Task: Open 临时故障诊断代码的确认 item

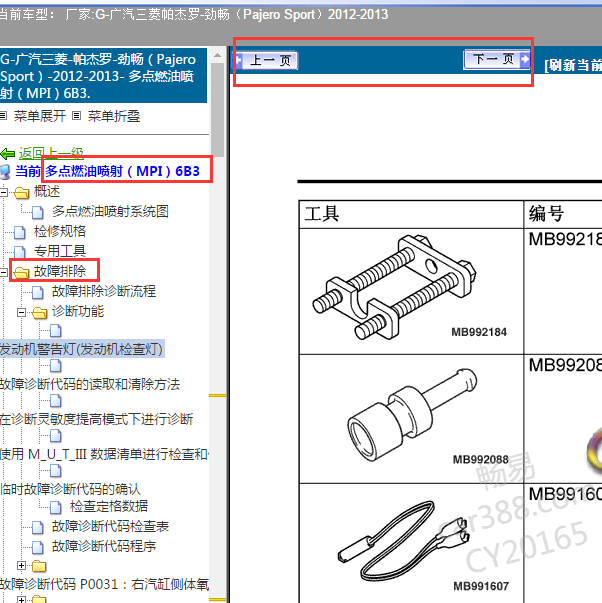Action: pos(70,489)
